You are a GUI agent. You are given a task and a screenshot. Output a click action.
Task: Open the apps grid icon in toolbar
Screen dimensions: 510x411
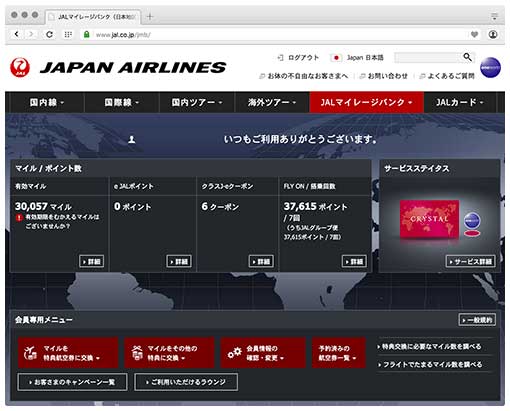pyautogui.click(x=68, y=34)
